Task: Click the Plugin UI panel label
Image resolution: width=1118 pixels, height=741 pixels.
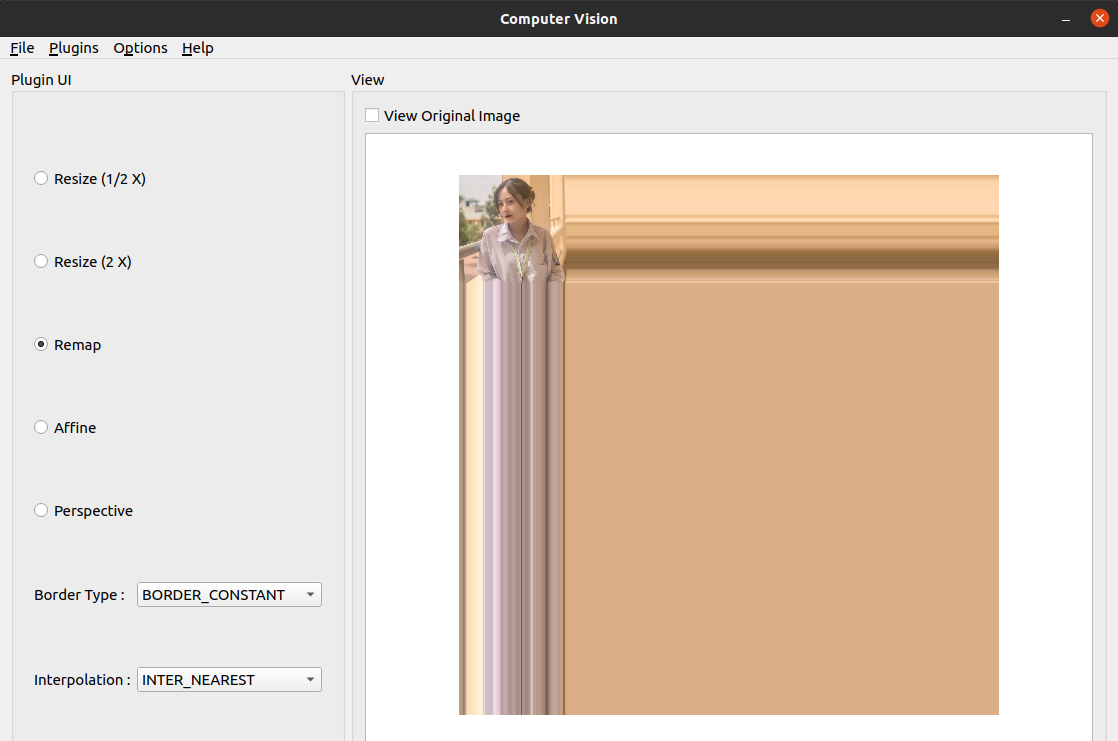Action: 41,80
